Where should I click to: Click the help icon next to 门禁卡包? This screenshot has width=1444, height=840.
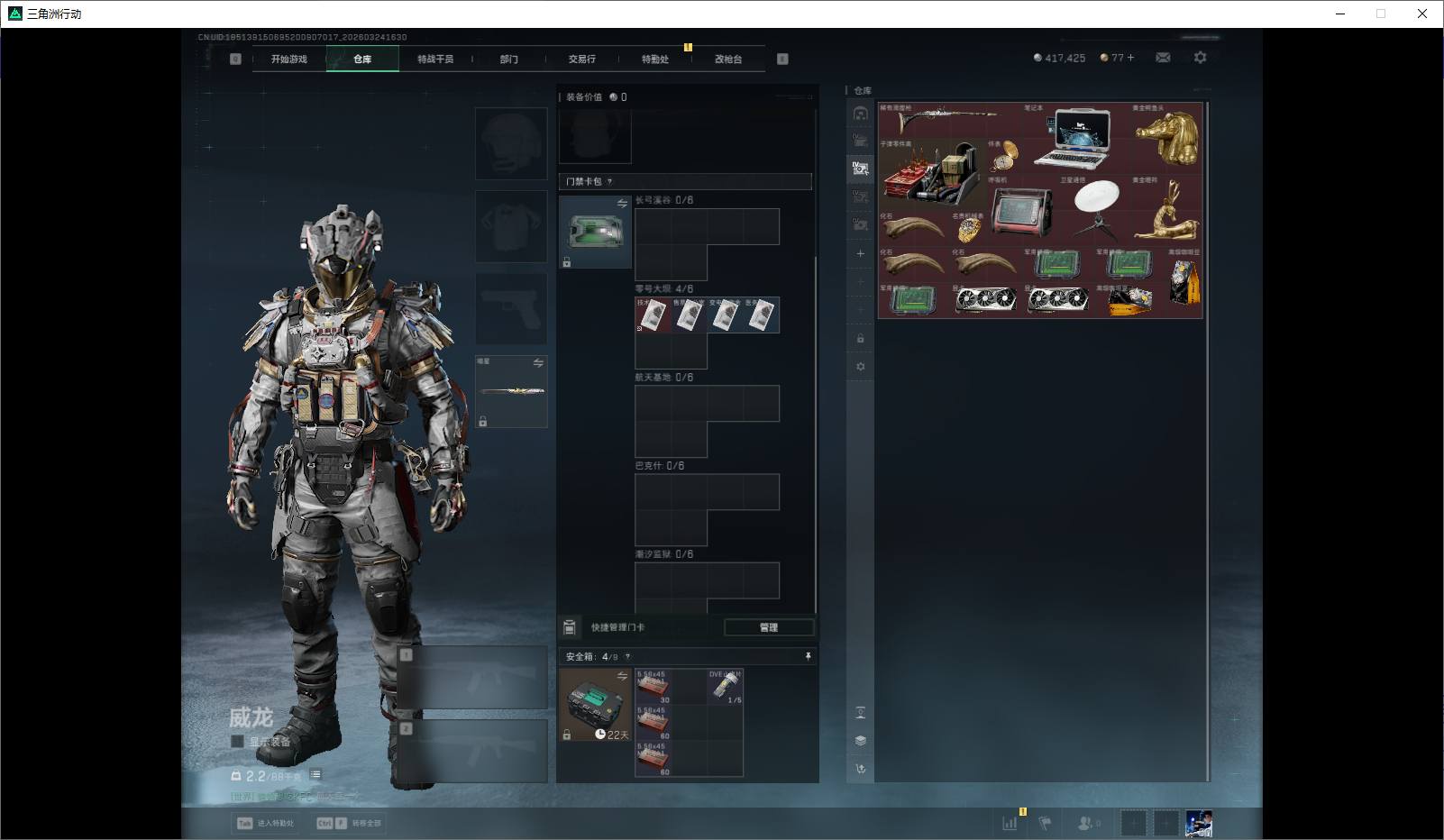(x=610, y=181)
